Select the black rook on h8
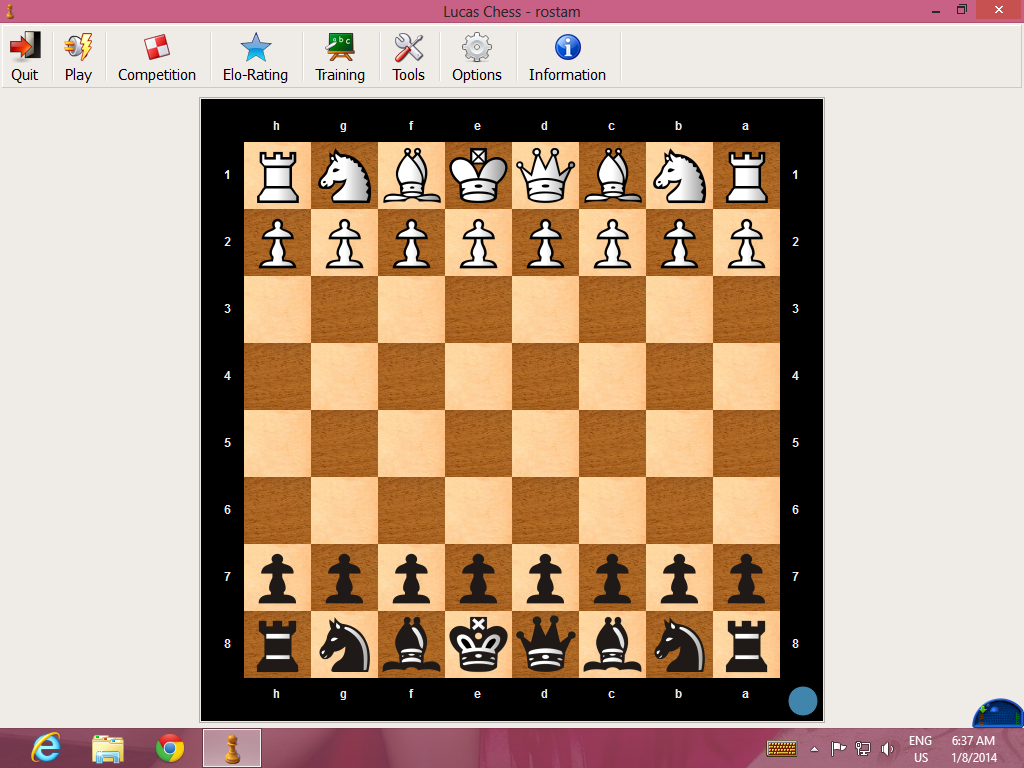The image size is (1024, 768). [278, 645]
